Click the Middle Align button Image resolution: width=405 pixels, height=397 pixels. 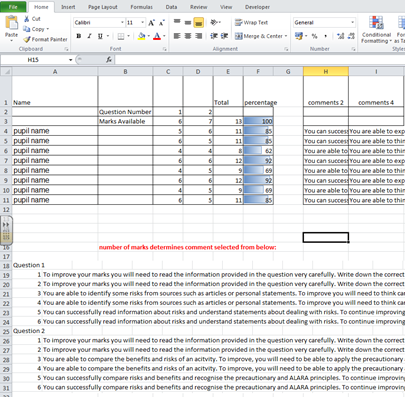coord(188,22)
